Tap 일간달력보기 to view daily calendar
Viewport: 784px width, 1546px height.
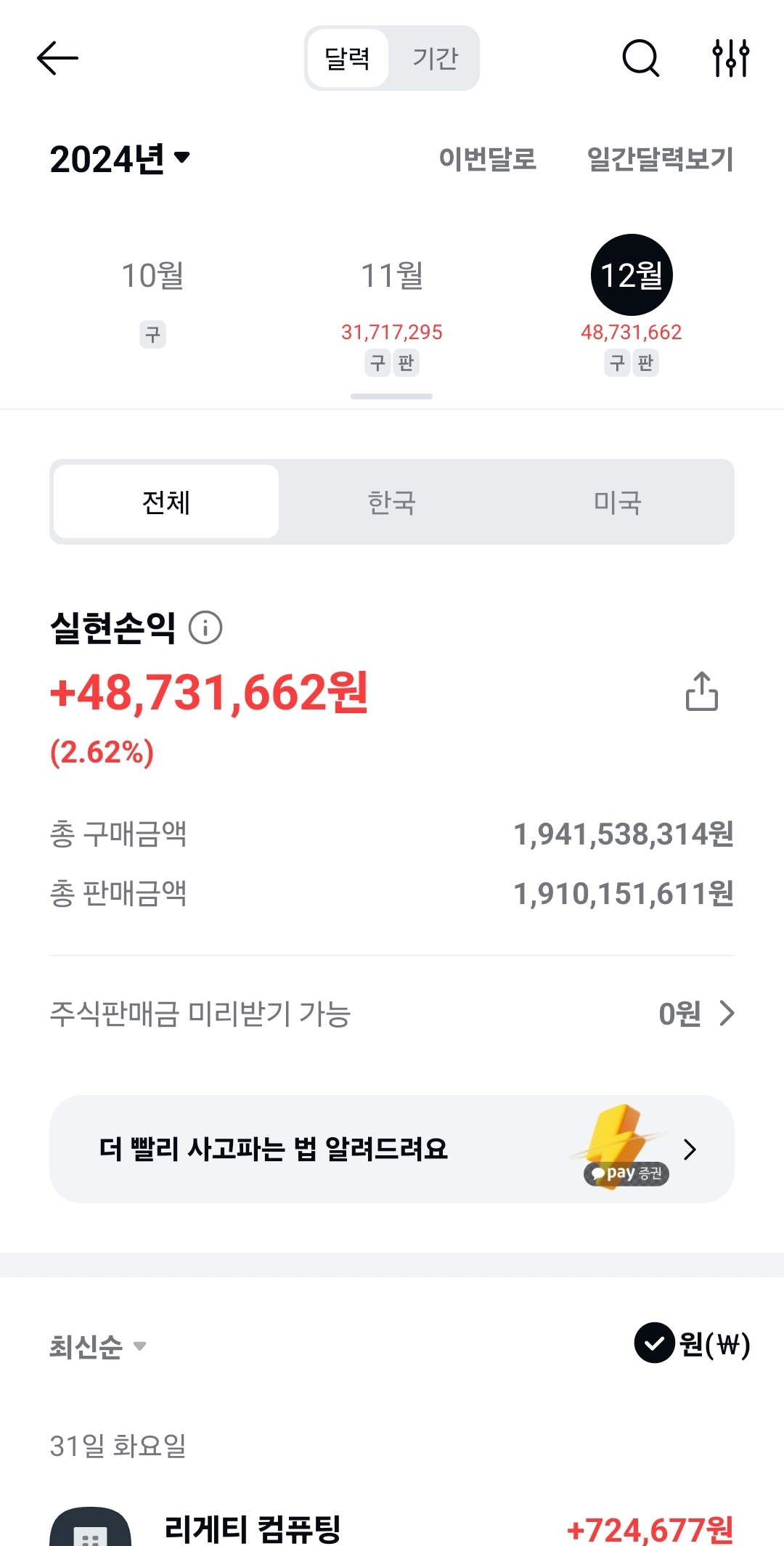point(660,159)
